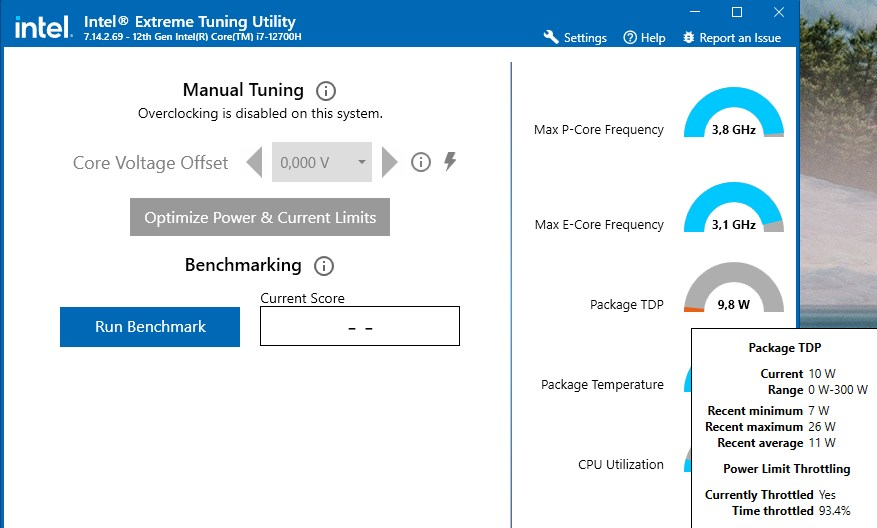Click Optimize Power & Current Limits button
The image size is (877, 528).
click(x=260, y=217)
